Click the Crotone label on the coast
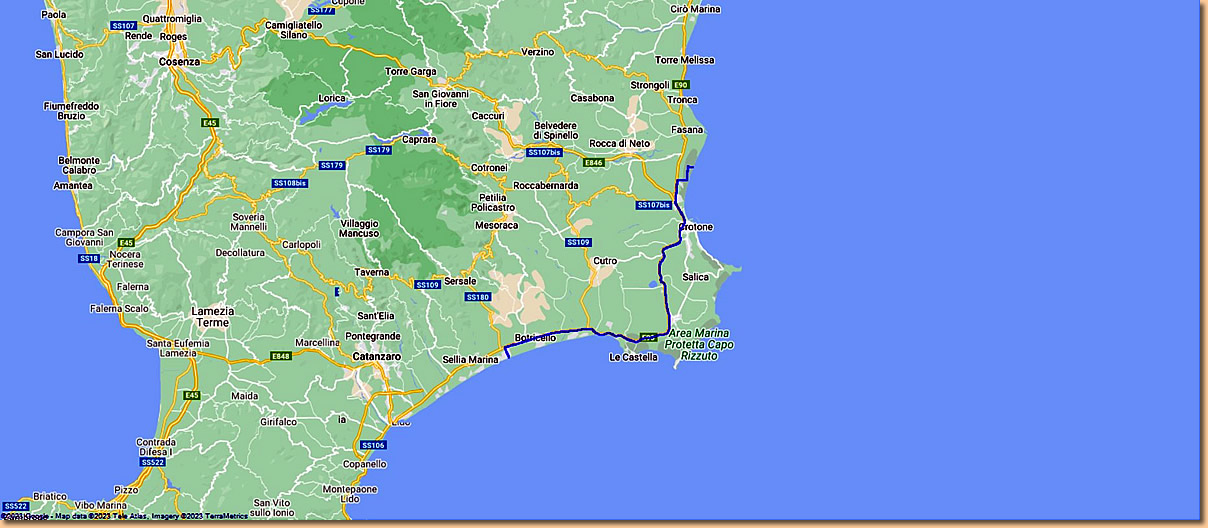The image size is (1208, 528). tap(696, 227)
